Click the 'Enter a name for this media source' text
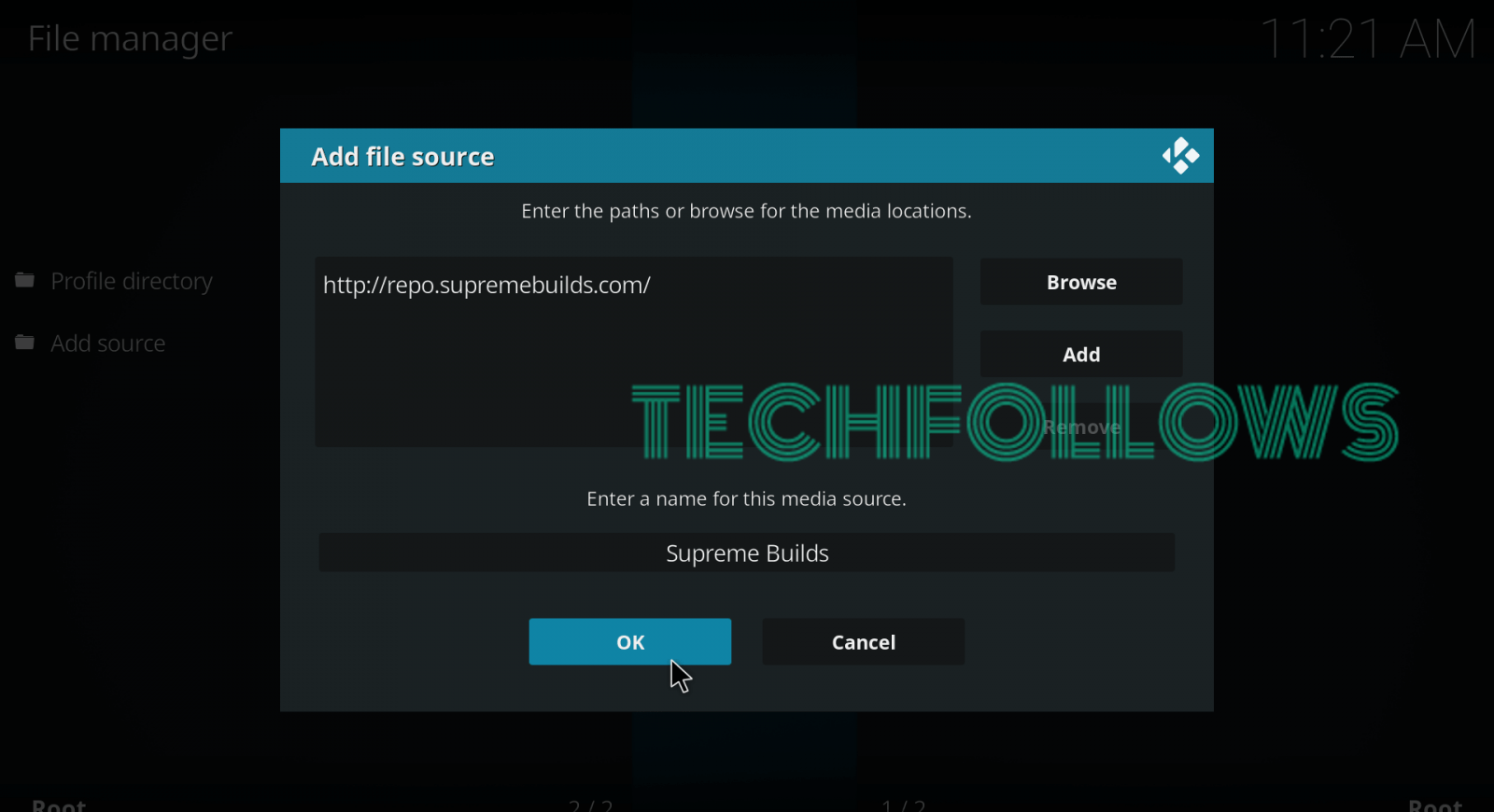The image size is (1494, 812). click(x=747, y=498)
